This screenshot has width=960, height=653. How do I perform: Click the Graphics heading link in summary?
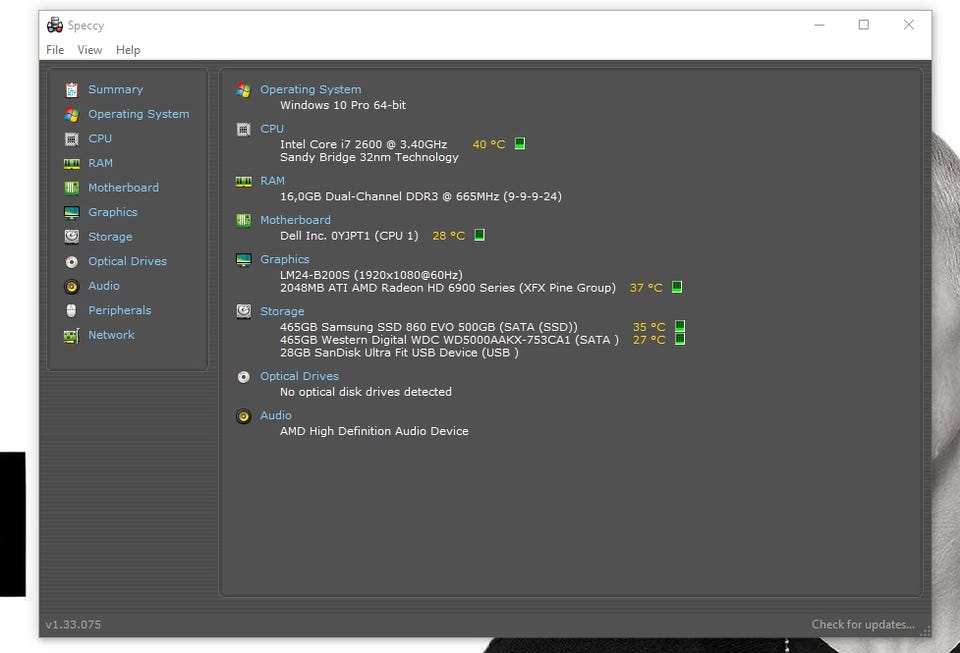[x=285, y=259]
